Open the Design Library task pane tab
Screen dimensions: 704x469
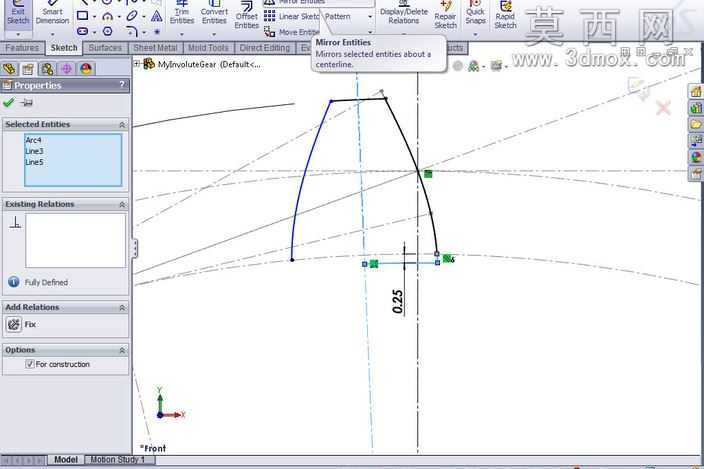point(696,108)
